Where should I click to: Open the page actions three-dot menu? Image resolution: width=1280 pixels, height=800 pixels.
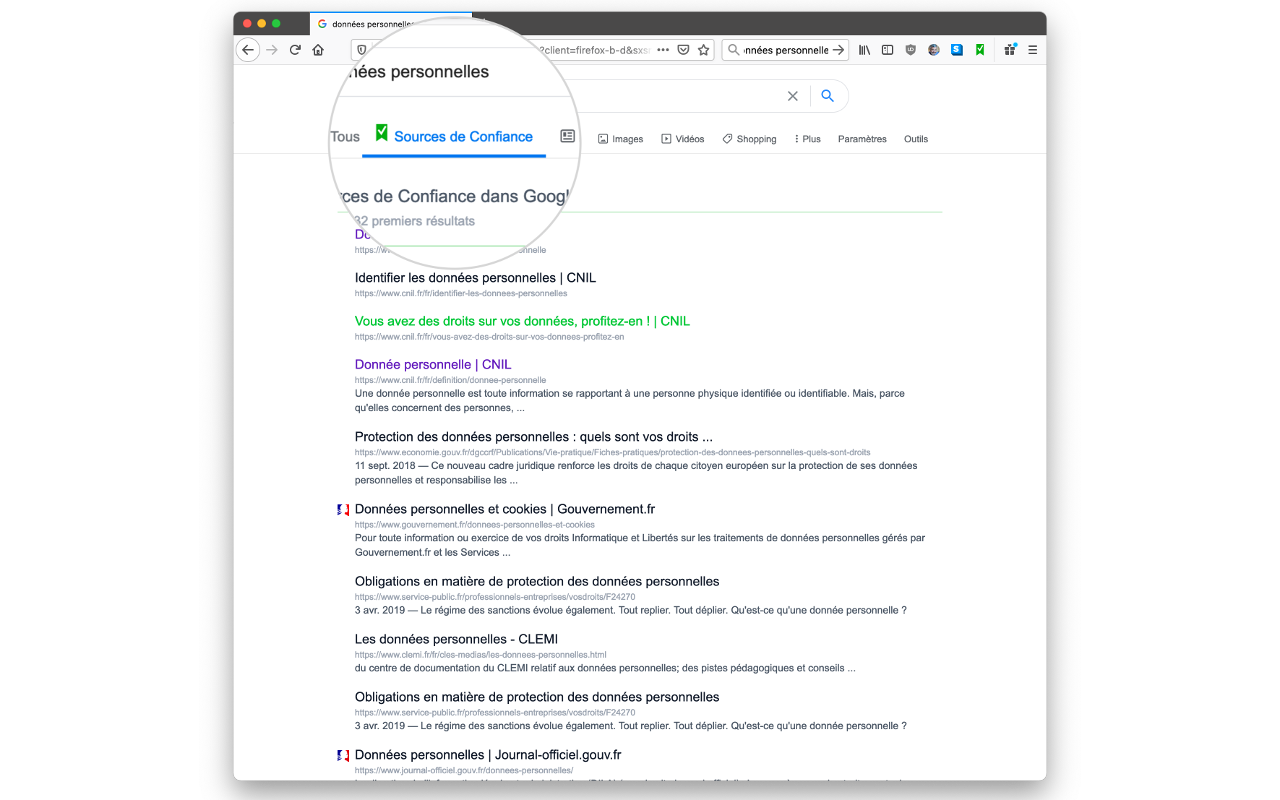[663, 50]
